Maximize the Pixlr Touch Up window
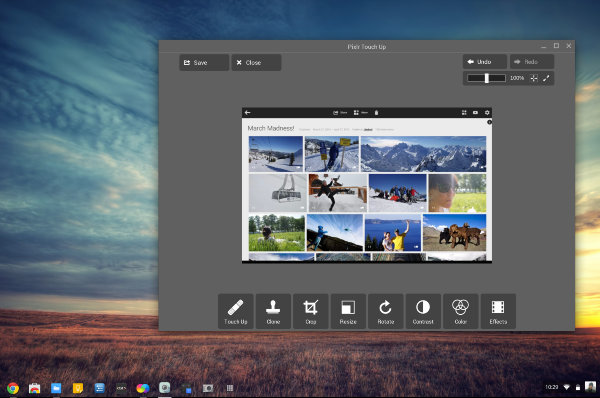This screenshot has height=398, width=600. [556, 46]
